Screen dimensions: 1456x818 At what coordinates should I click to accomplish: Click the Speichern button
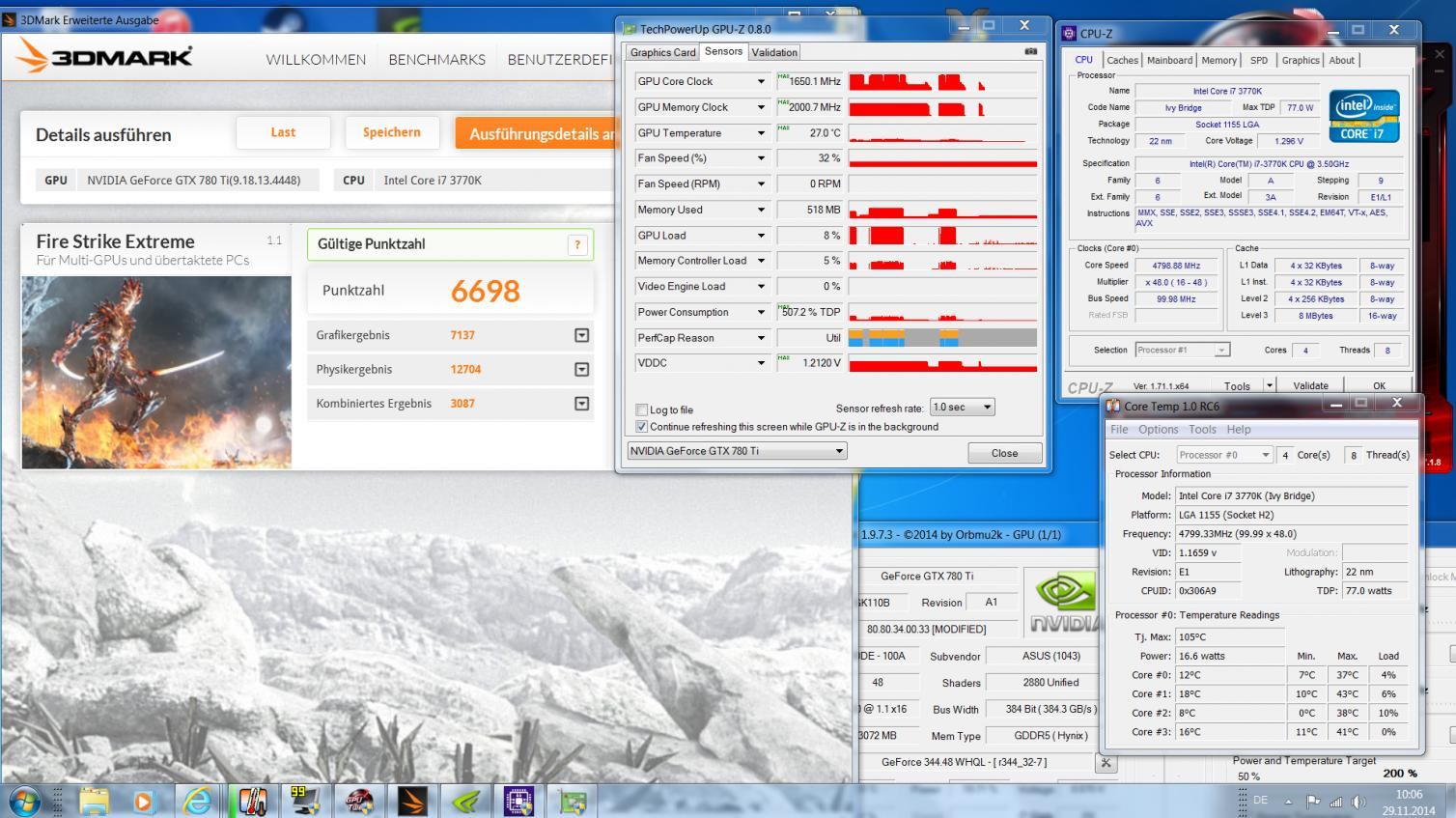coord(391,132)
